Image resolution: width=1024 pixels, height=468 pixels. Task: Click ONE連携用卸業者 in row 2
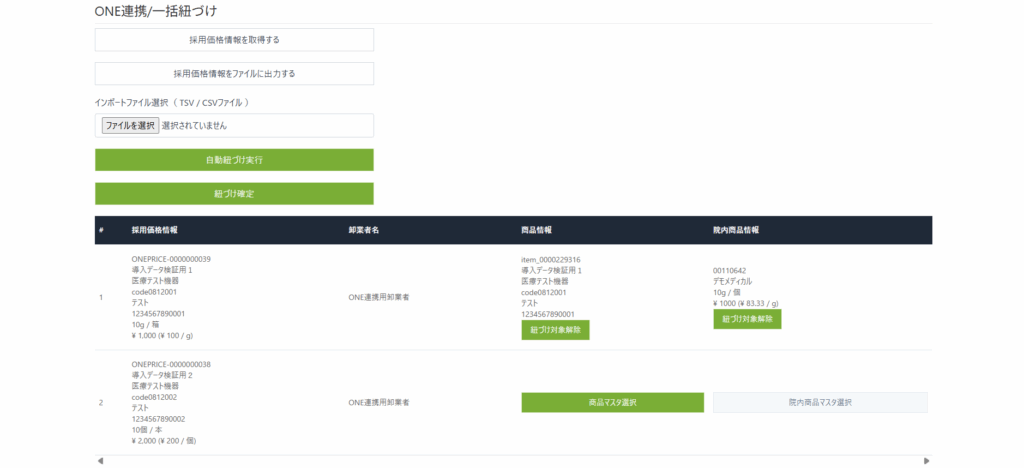point(379,403)
